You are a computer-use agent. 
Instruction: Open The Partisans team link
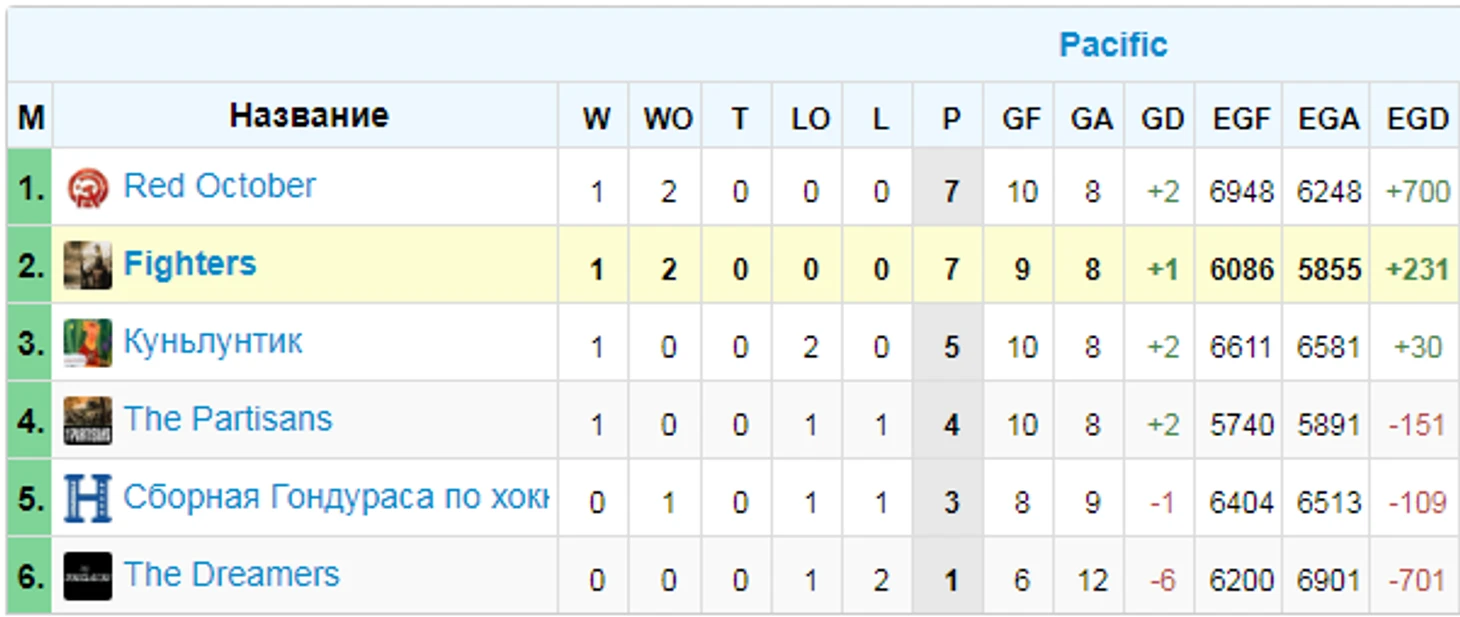point(227,419)
